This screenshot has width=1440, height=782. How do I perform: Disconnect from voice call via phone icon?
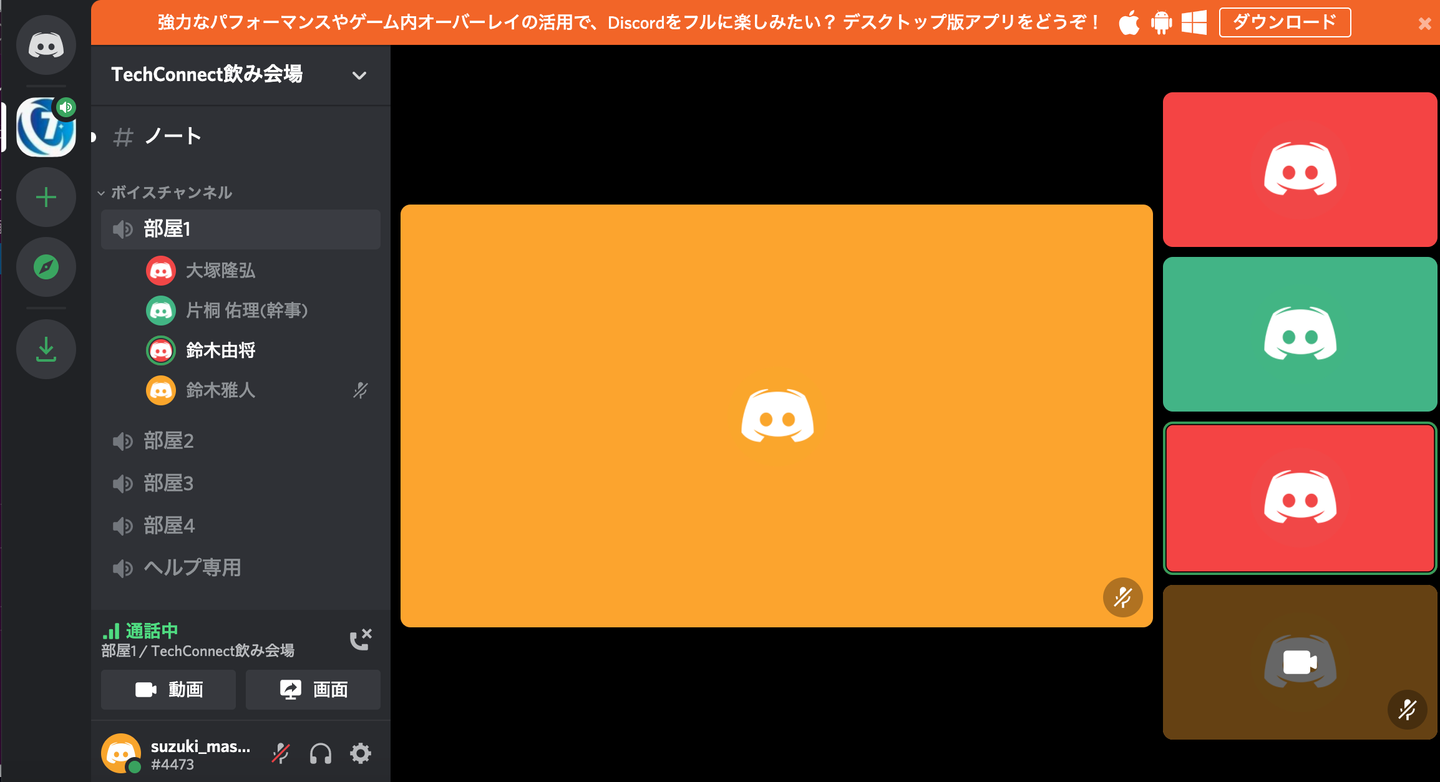click(x=360, y=640)
